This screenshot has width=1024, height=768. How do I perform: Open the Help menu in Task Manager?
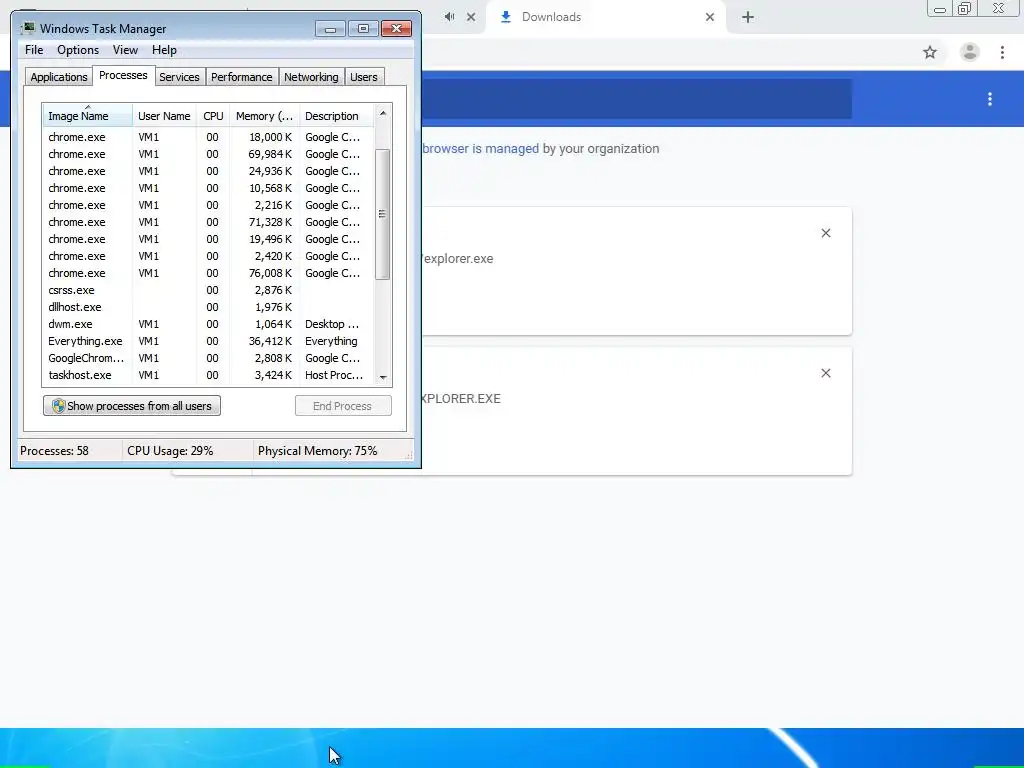[164, 50]
